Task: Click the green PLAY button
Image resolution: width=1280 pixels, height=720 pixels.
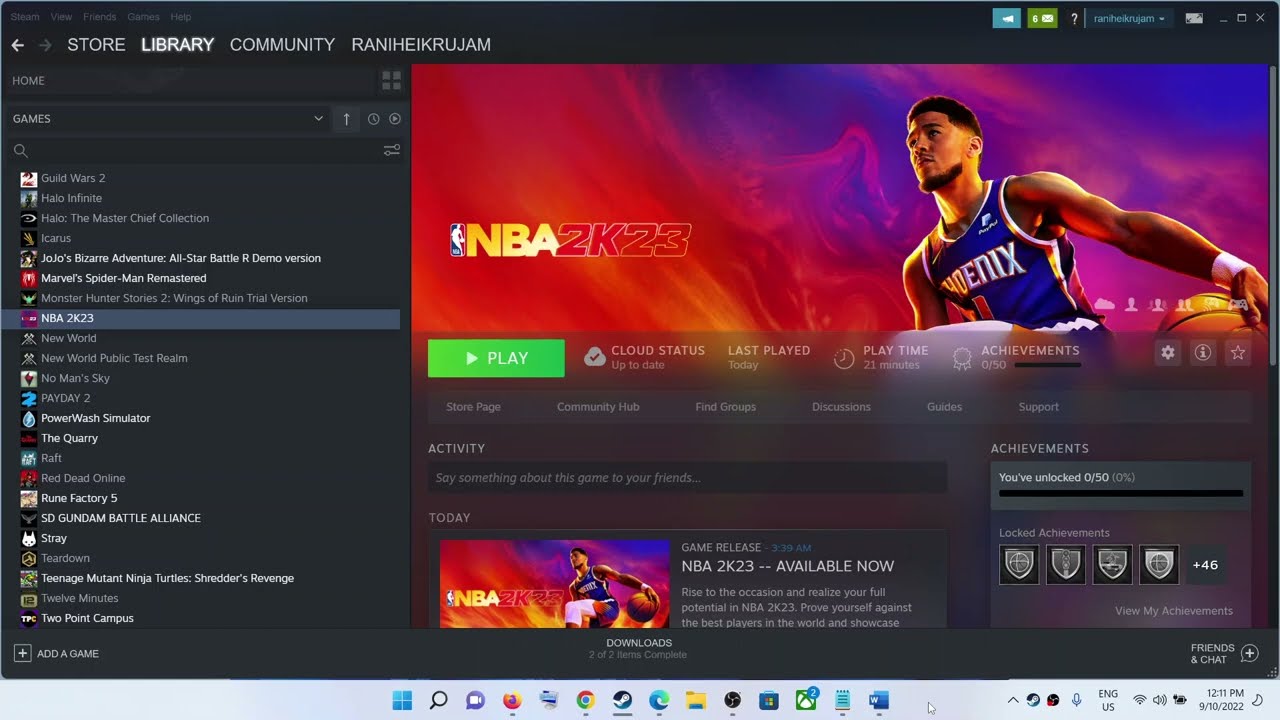Action: click(x=496, y=358)
